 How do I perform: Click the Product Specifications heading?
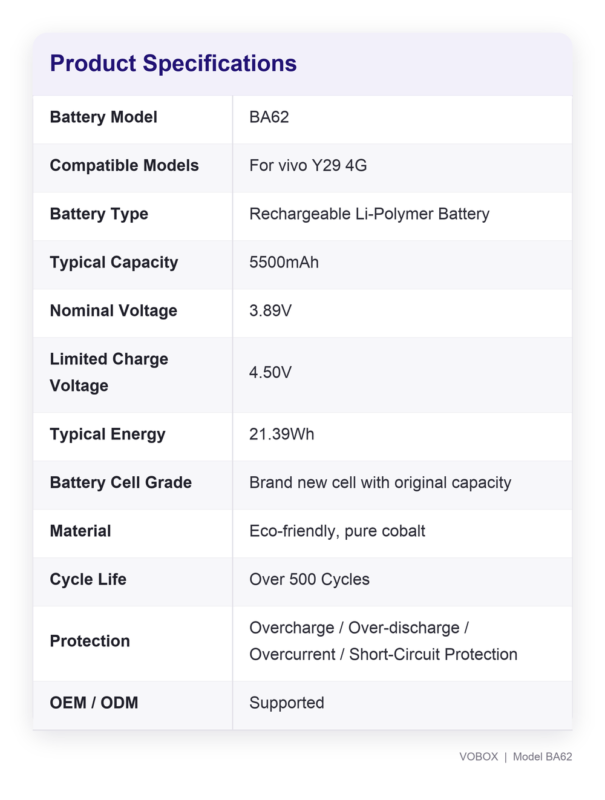point(173,64)
